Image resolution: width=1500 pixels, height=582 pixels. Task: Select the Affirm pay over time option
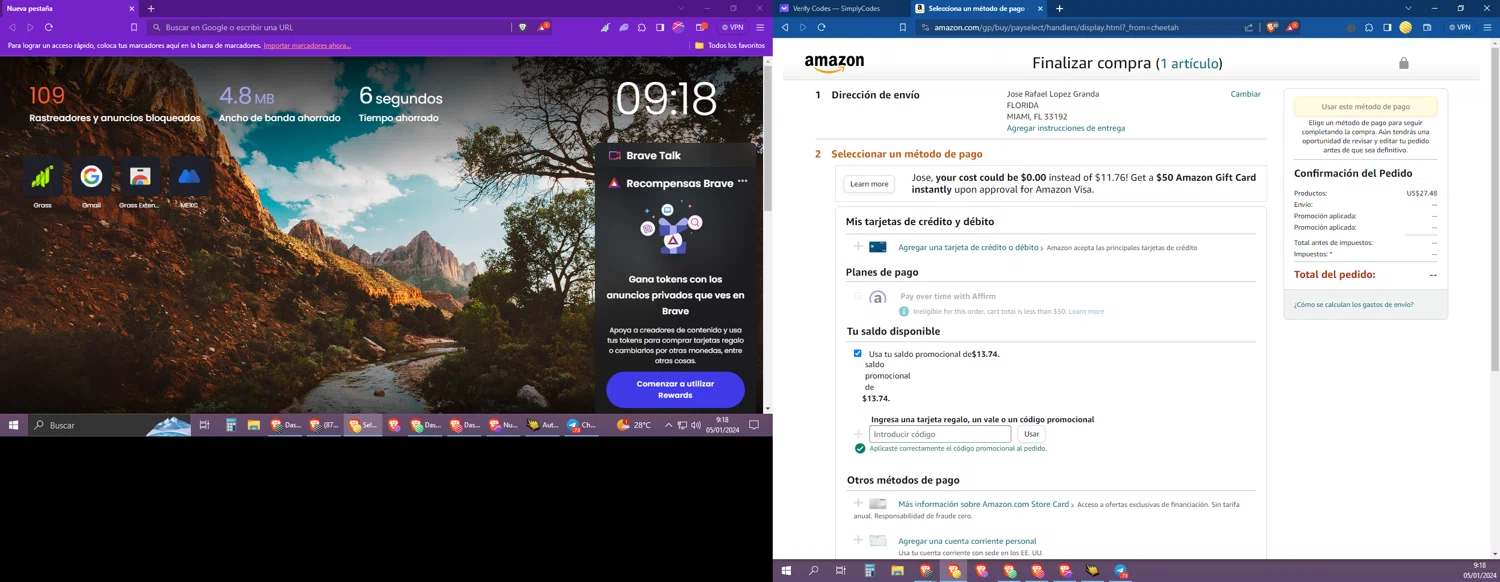click(x=857, y=296)
